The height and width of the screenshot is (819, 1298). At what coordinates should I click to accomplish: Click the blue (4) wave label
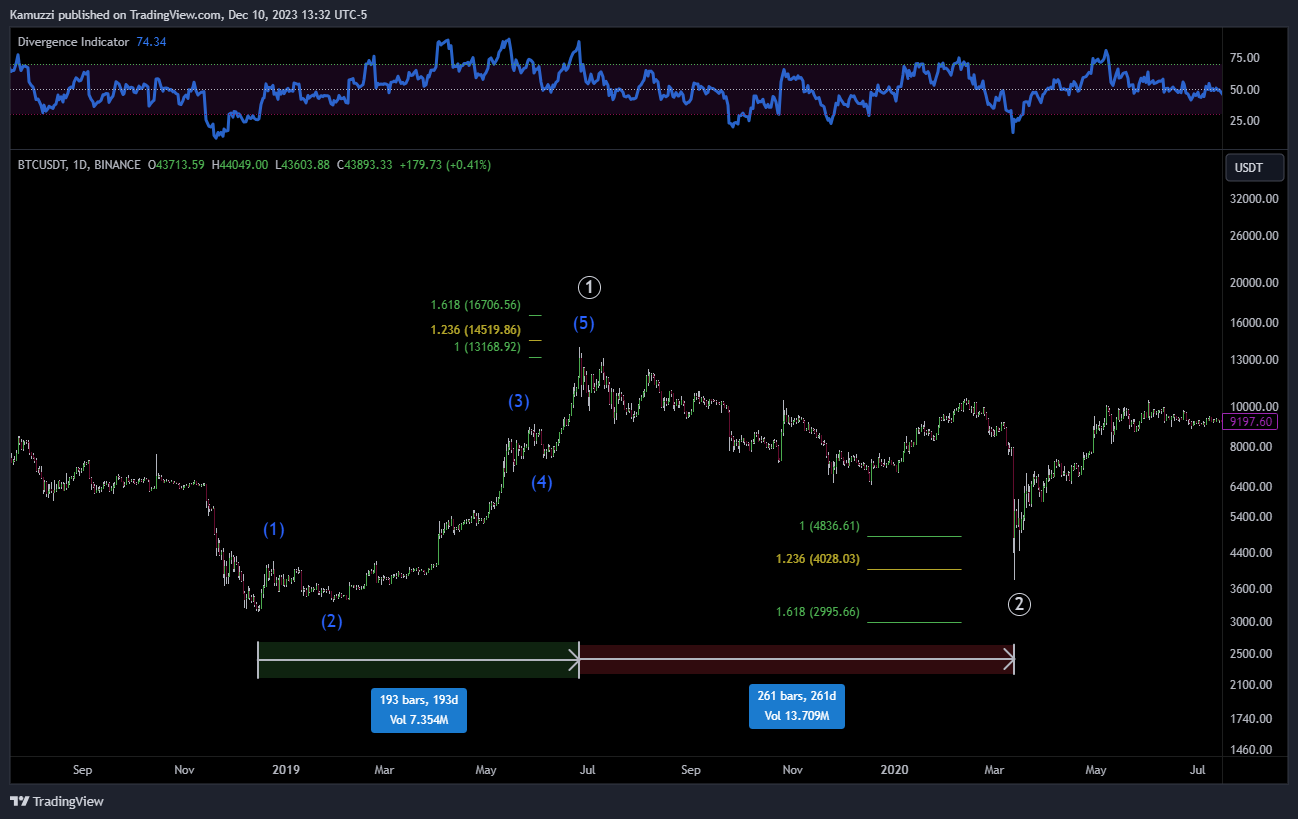tap(541, 482)
